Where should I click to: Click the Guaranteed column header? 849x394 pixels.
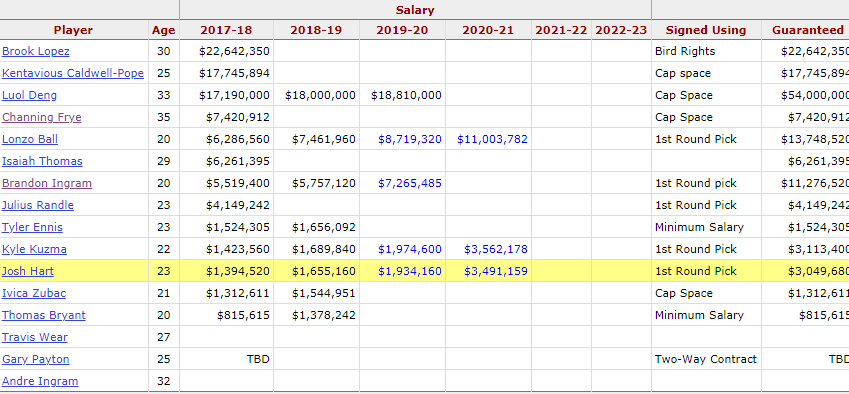point(808,30)
